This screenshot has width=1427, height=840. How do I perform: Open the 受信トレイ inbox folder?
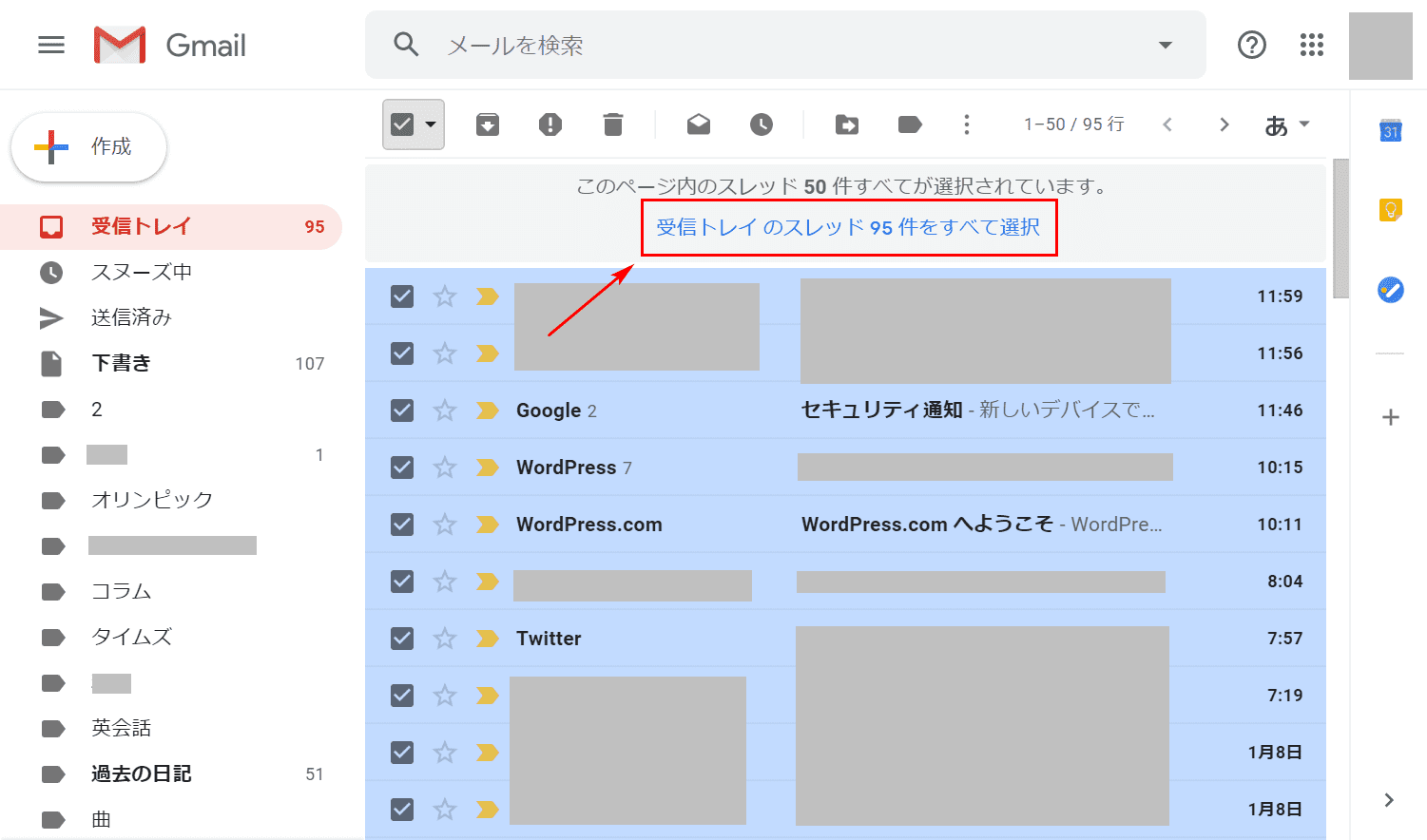tap(171, 226)
